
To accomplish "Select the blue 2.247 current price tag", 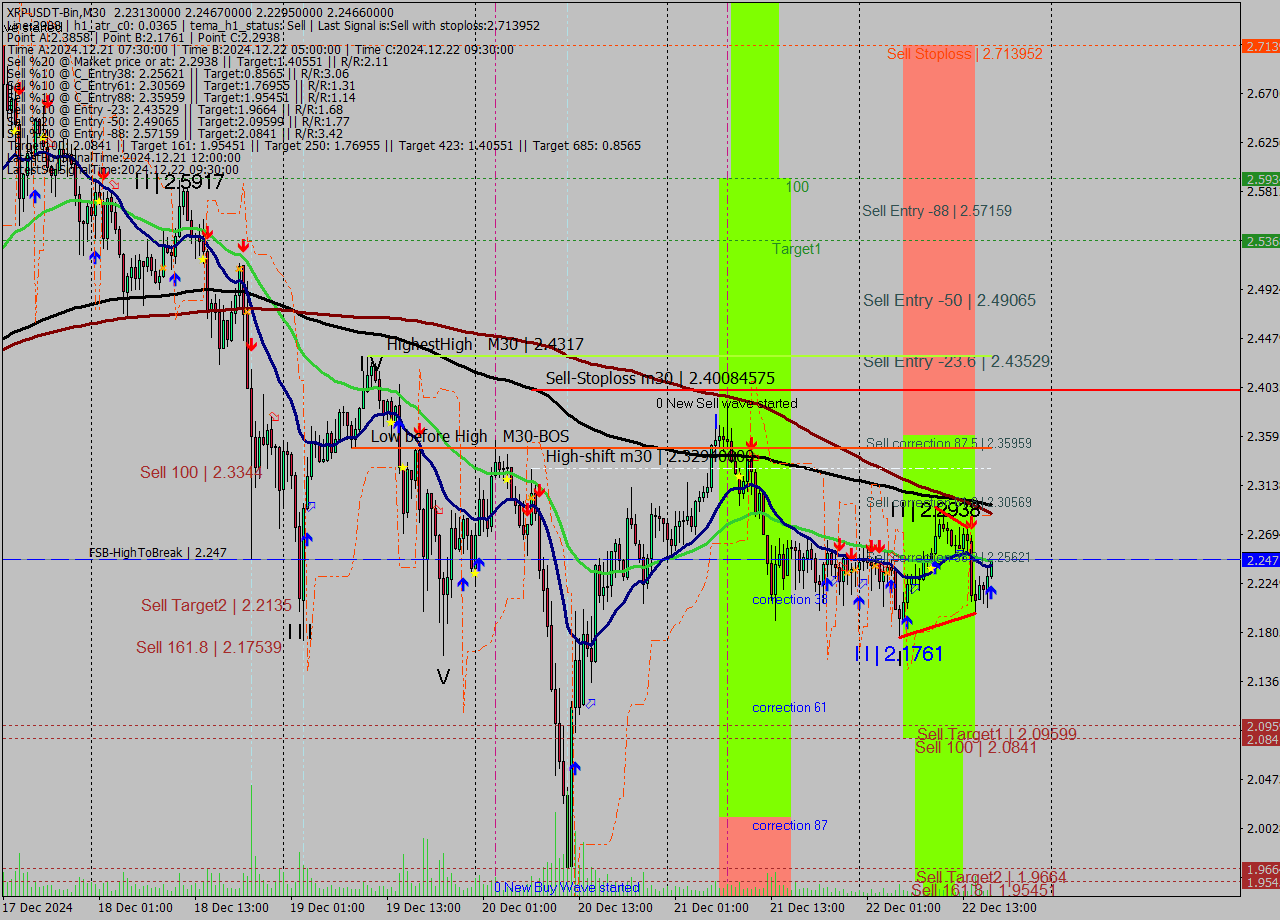I will pos(1260,560).
